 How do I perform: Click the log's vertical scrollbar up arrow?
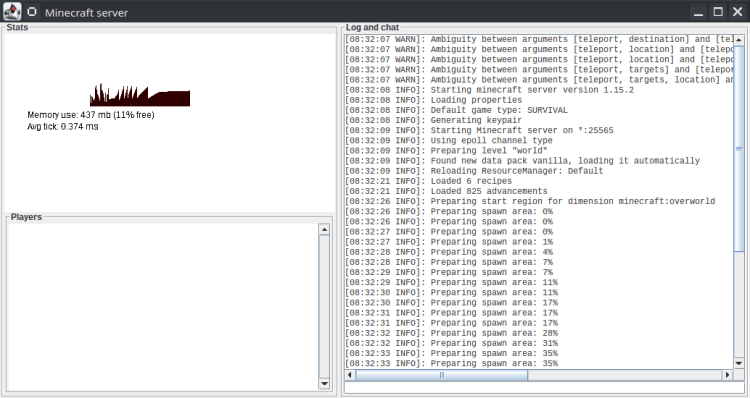click(x=739, y=40)
